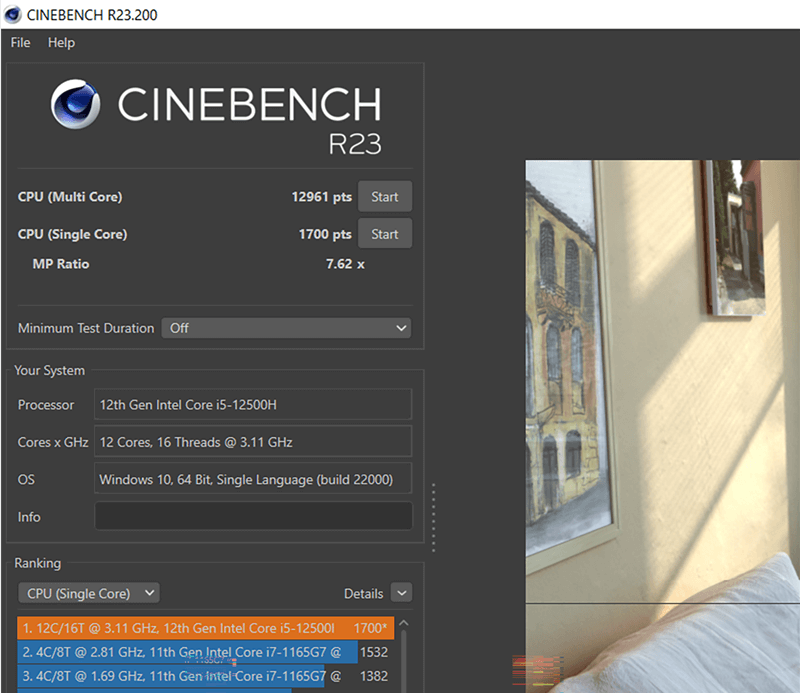Click the Ranking section heading
The height and width of the screenshot is (693, 800).
tap(37, 563)
